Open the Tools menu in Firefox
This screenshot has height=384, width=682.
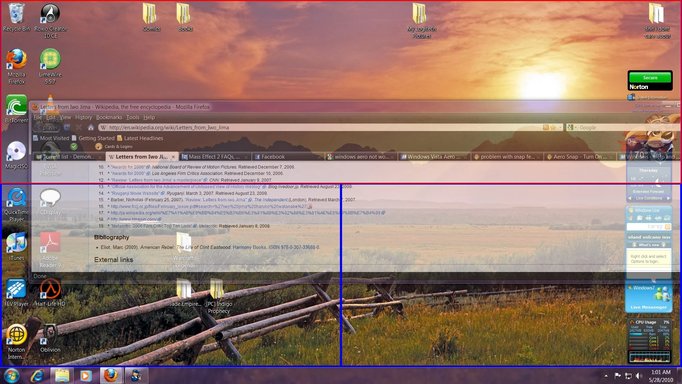[x=133, y=117]
